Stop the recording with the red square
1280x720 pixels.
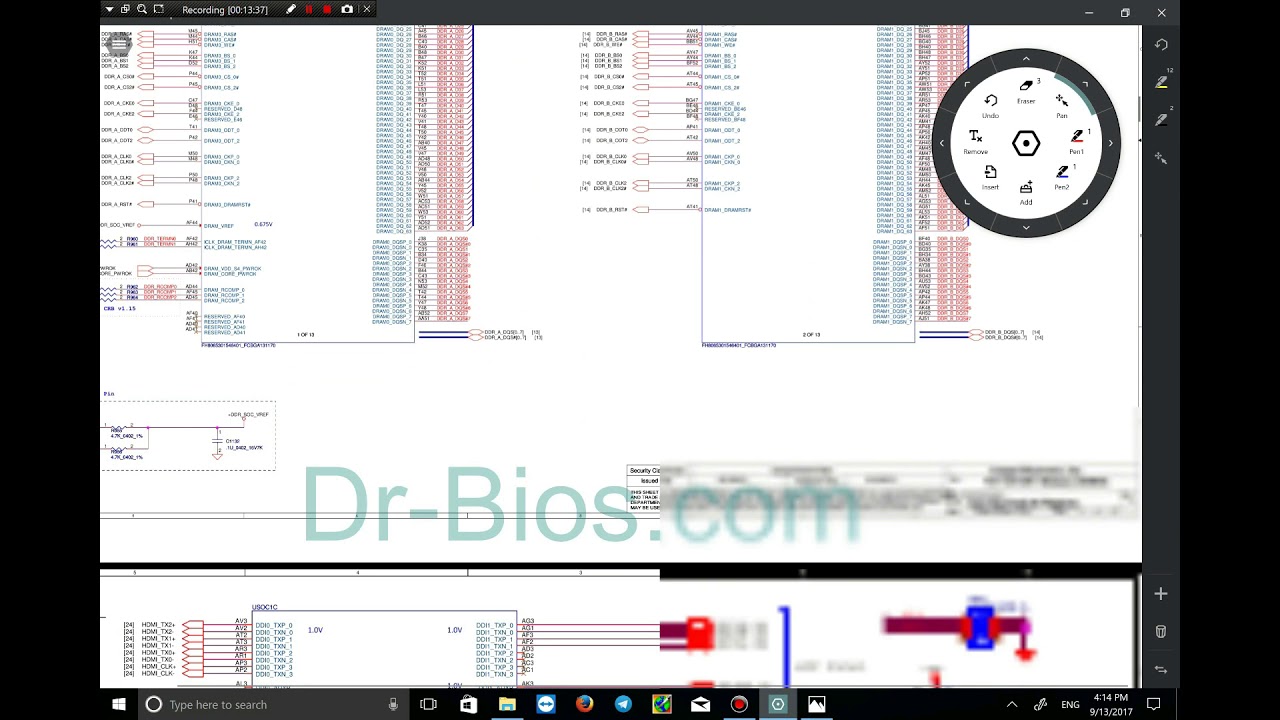click(x=327, y=9)
